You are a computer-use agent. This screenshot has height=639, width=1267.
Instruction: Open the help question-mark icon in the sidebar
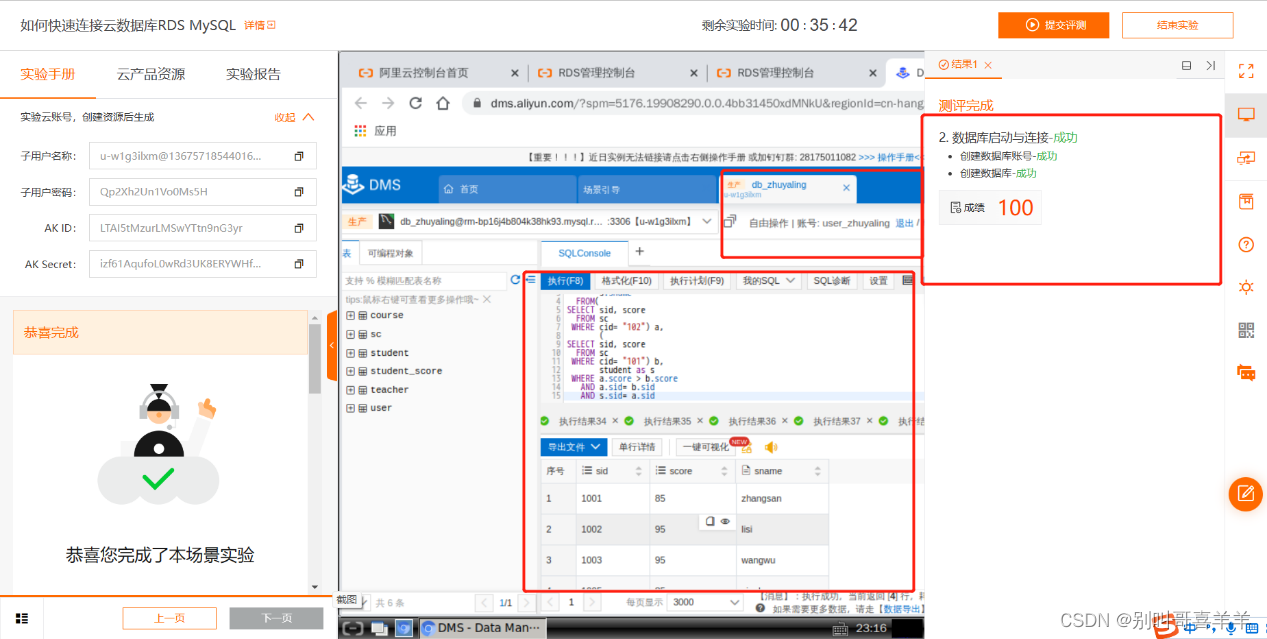[1246, 244]
